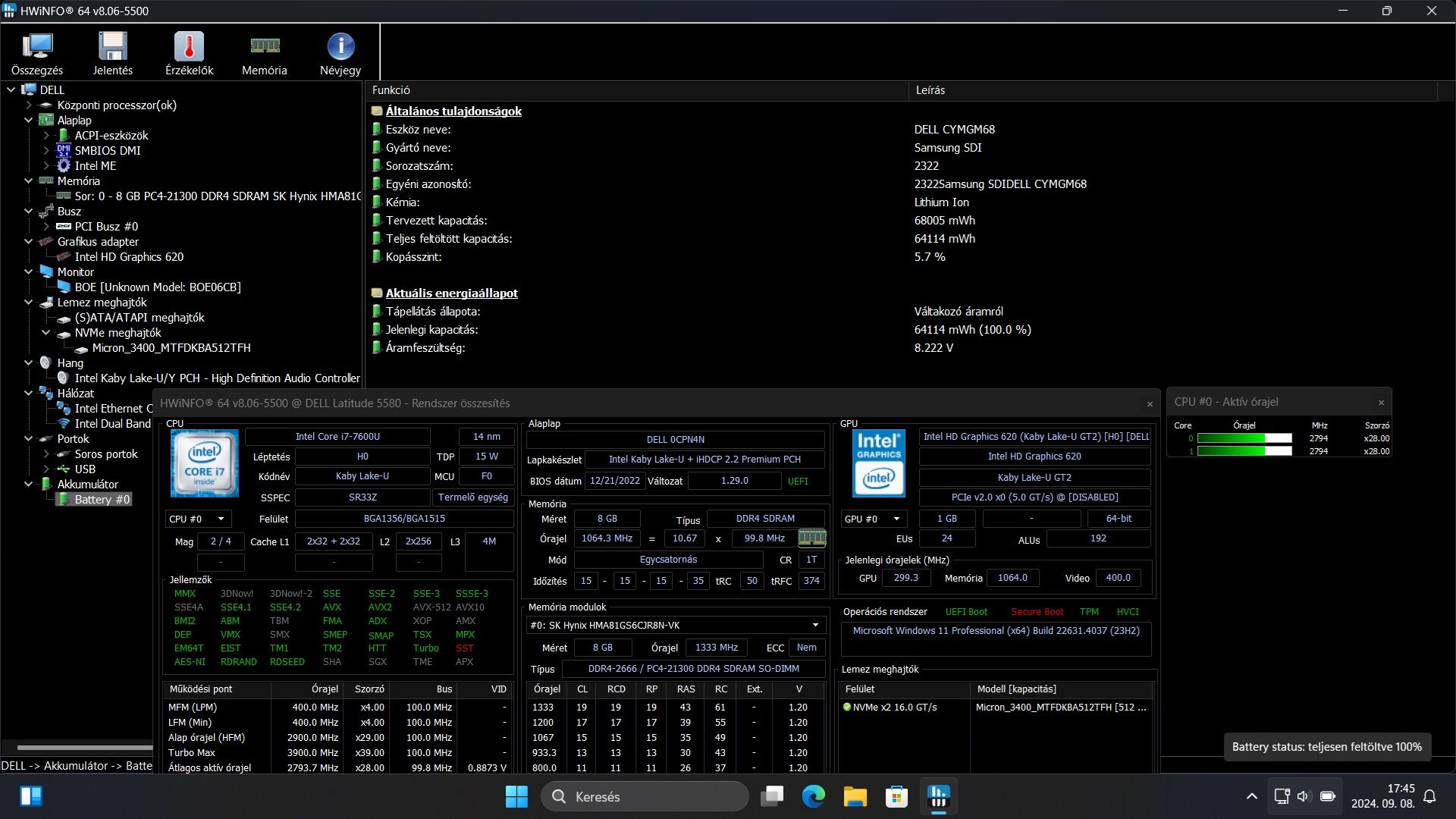
Task: Close the CPU #0 Aktív órajel panel
Action: point(1381,403)
